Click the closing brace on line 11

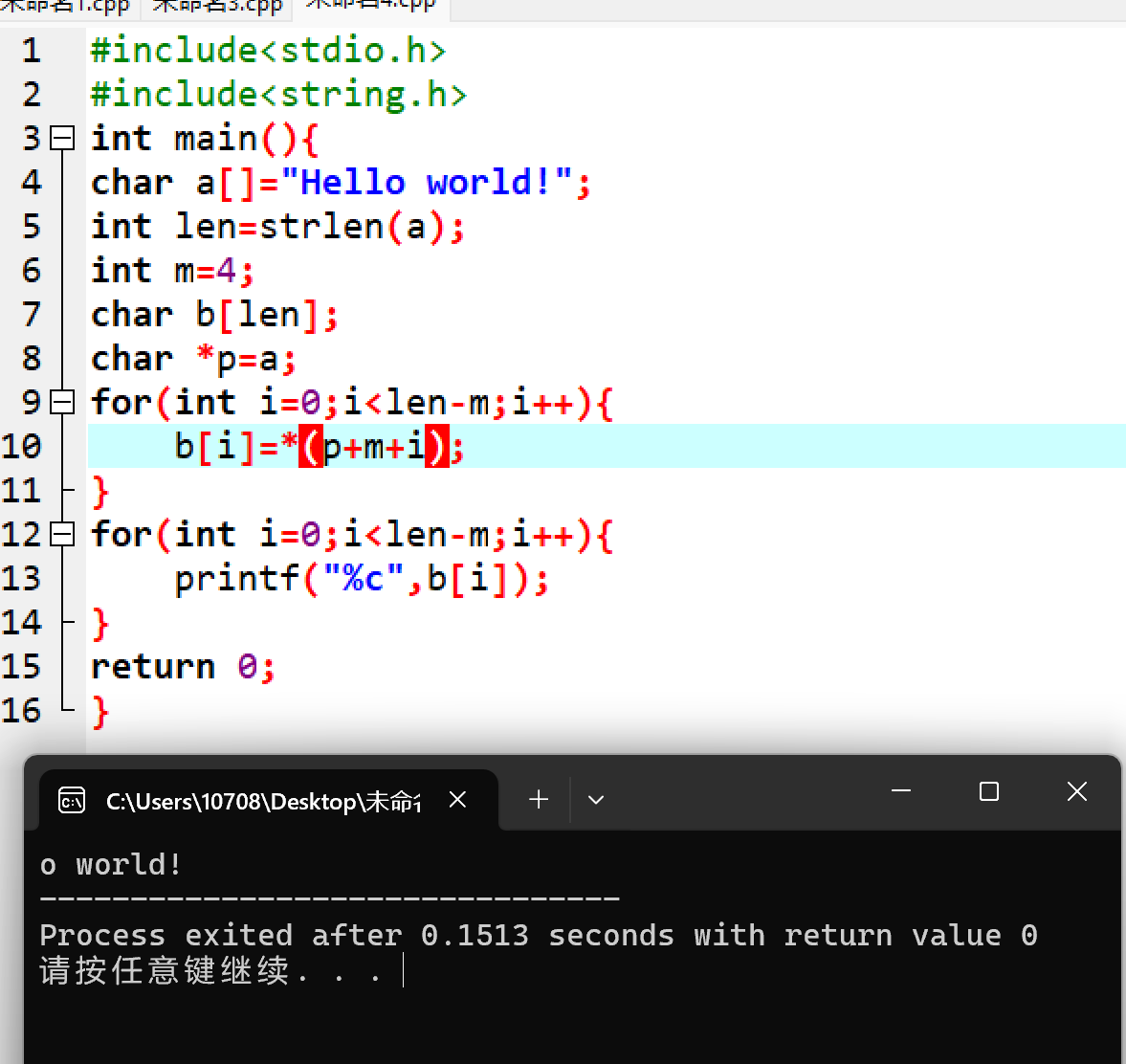(x=100, y=492)
